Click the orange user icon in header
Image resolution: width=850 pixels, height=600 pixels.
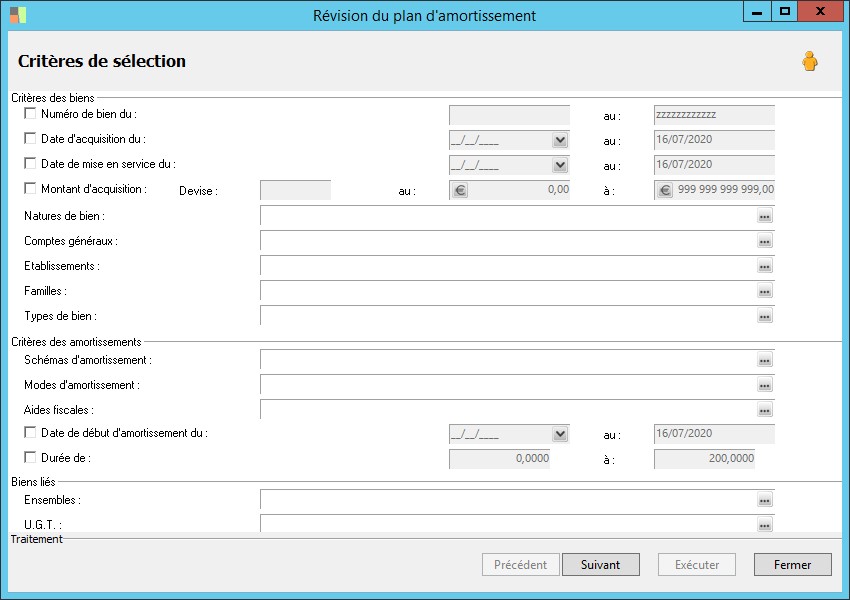pos(809,62)
